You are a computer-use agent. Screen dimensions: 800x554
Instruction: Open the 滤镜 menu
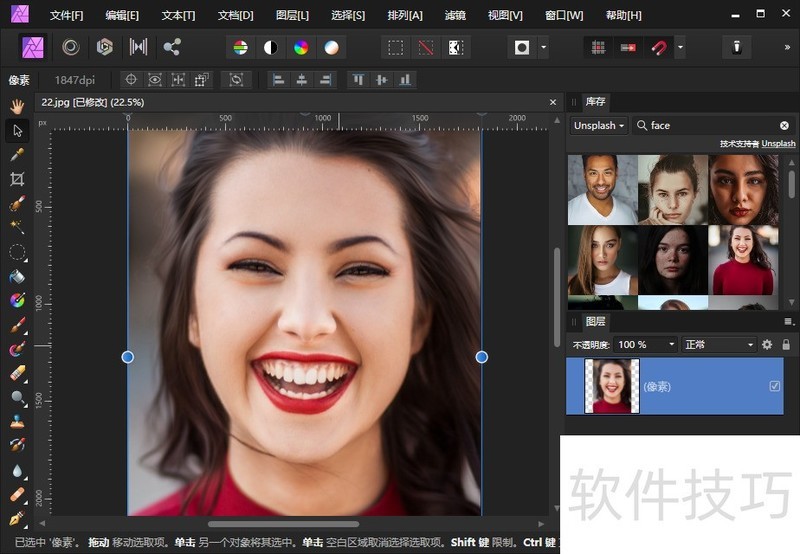point(455,15)
